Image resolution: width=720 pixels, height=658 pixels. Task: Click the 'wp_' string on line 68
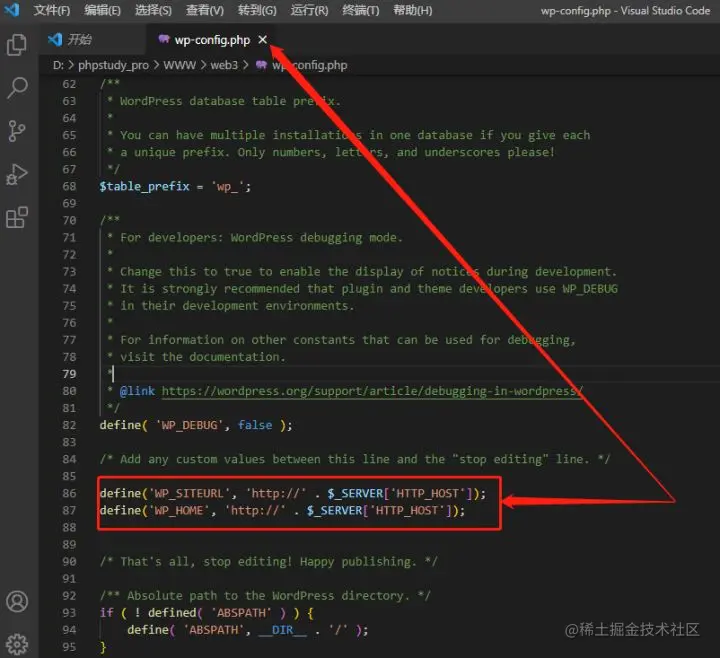tap(227, 186)
